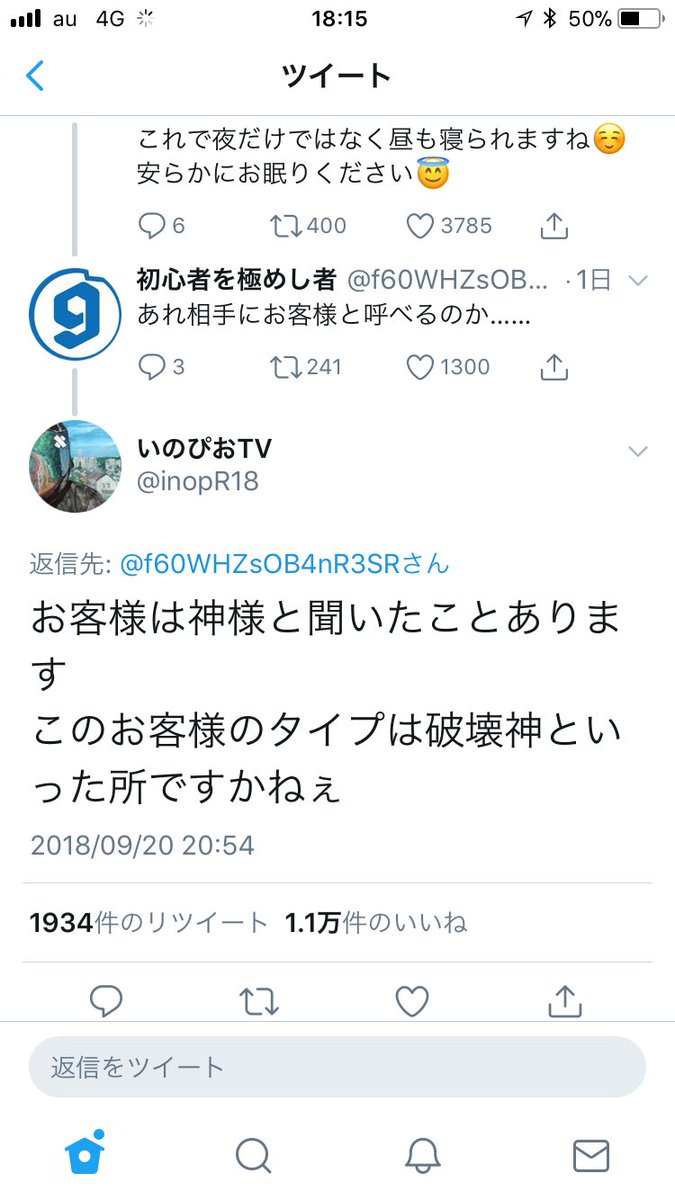675x1200 pixels.
Task: Open share options for 初心者を極めし者 tweet
Action: (554, 368)
